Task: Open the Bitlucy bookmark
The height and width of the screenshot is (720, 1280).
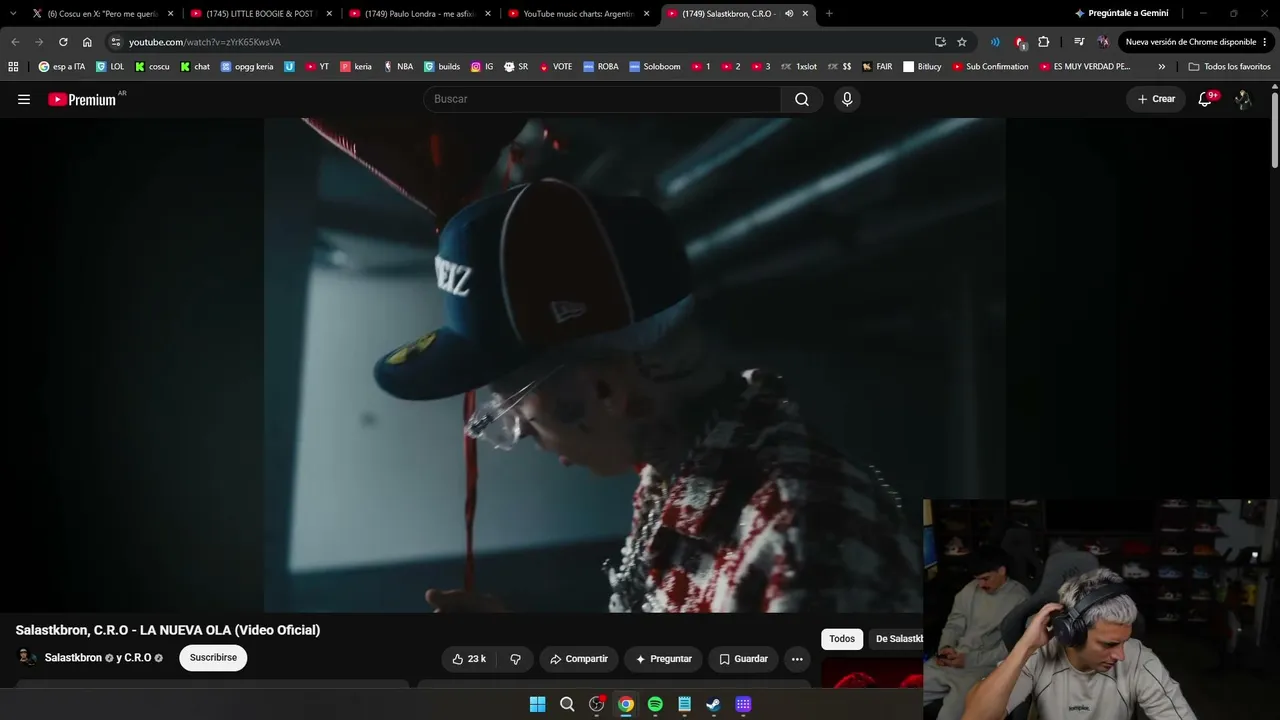Action: (x=922, y=67)
